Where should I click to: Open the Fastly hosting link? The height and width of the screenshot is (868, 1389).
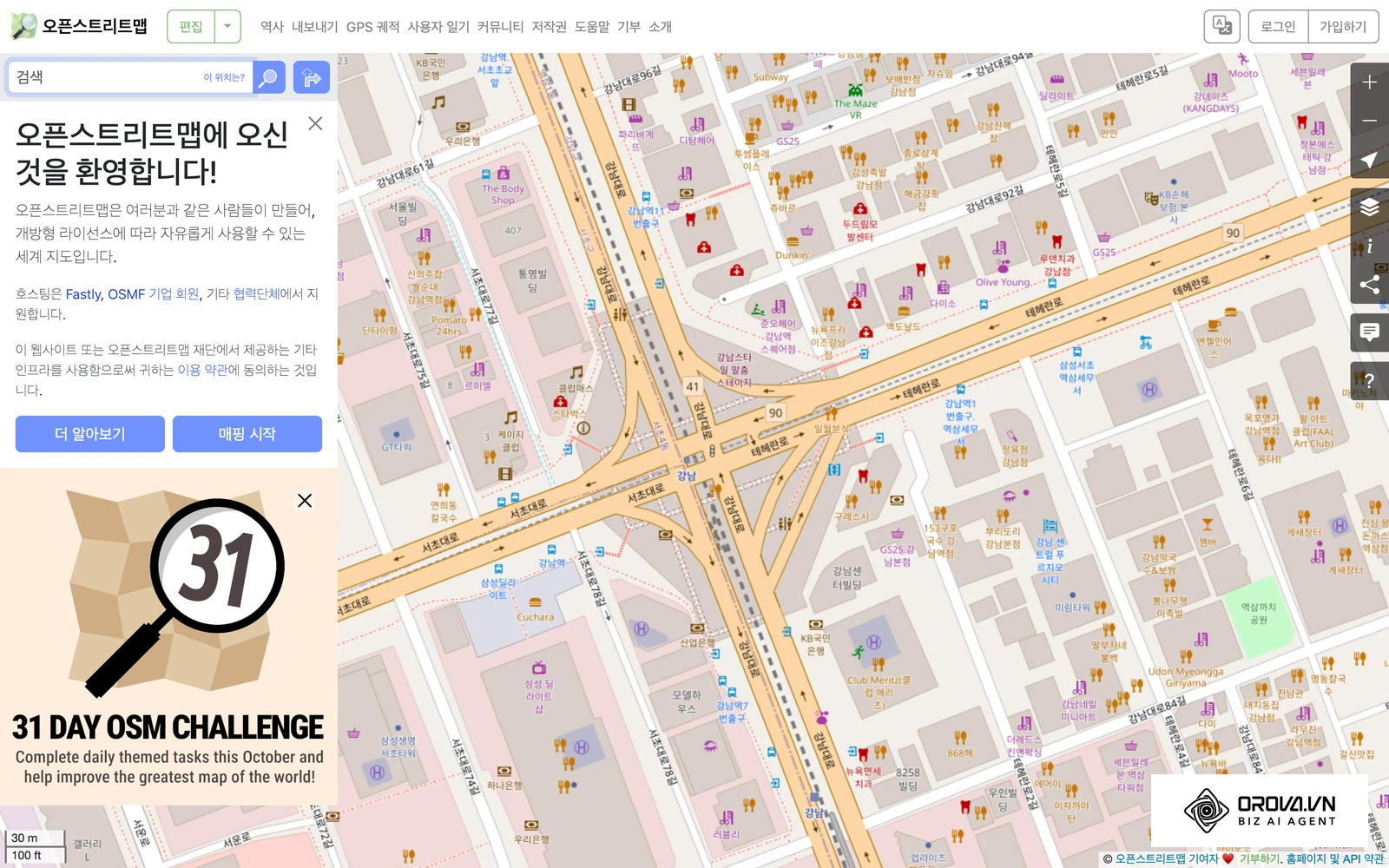(x=83, y=294)
